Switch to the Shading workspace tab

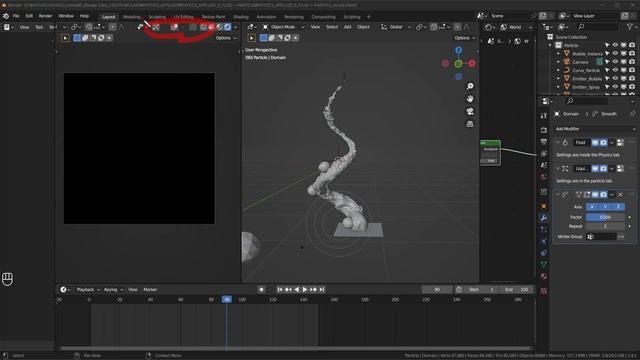click(241, 17)
